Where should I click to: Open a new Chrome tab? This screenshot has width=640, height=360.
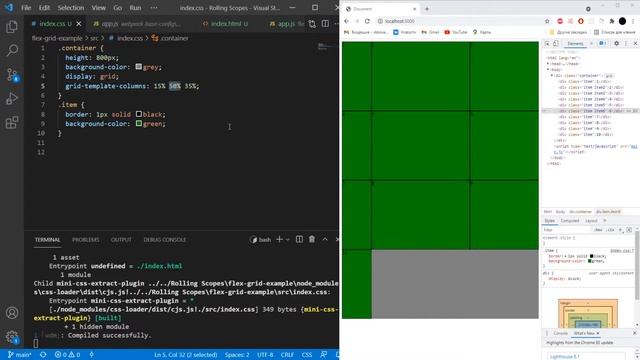pos(427,9)
